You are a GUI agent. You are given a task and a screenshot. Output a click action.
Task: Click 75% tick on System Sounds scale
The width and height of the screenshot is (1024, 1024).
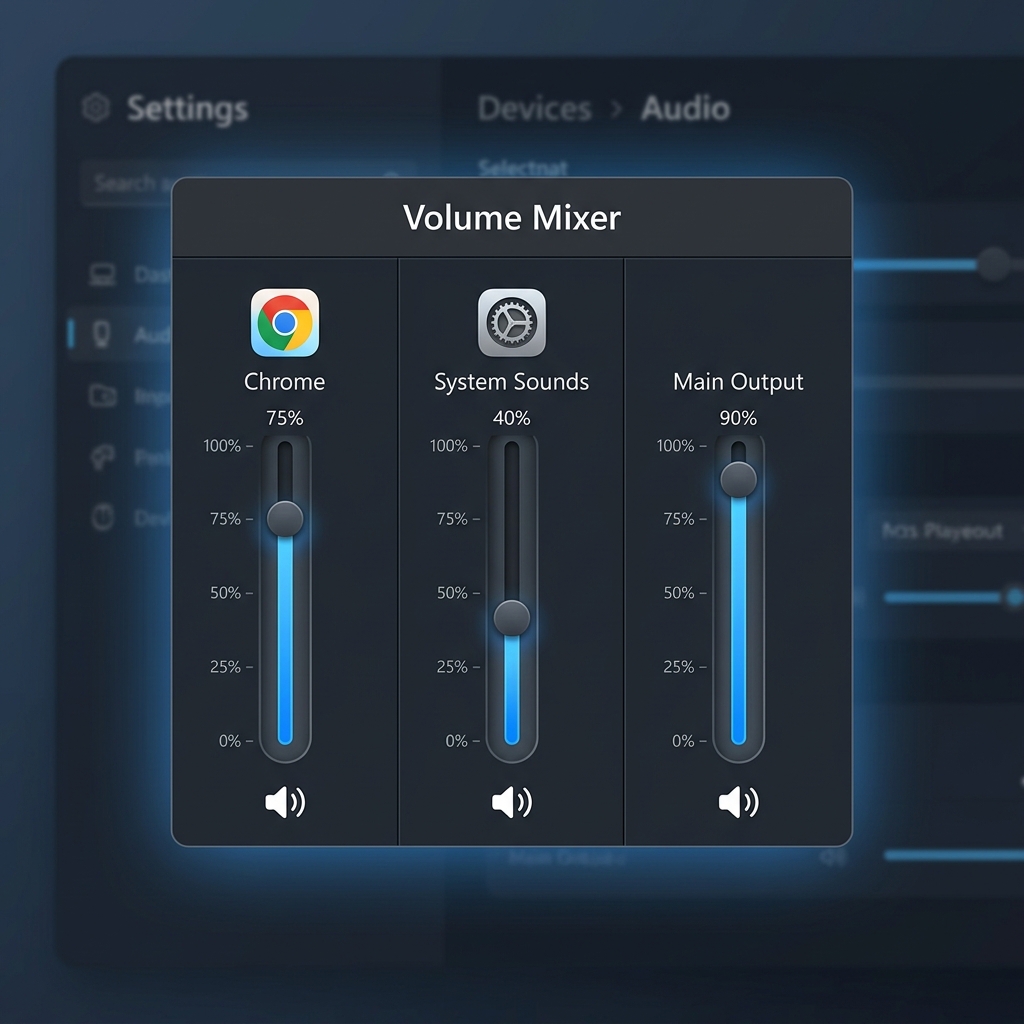pos(458,519)
